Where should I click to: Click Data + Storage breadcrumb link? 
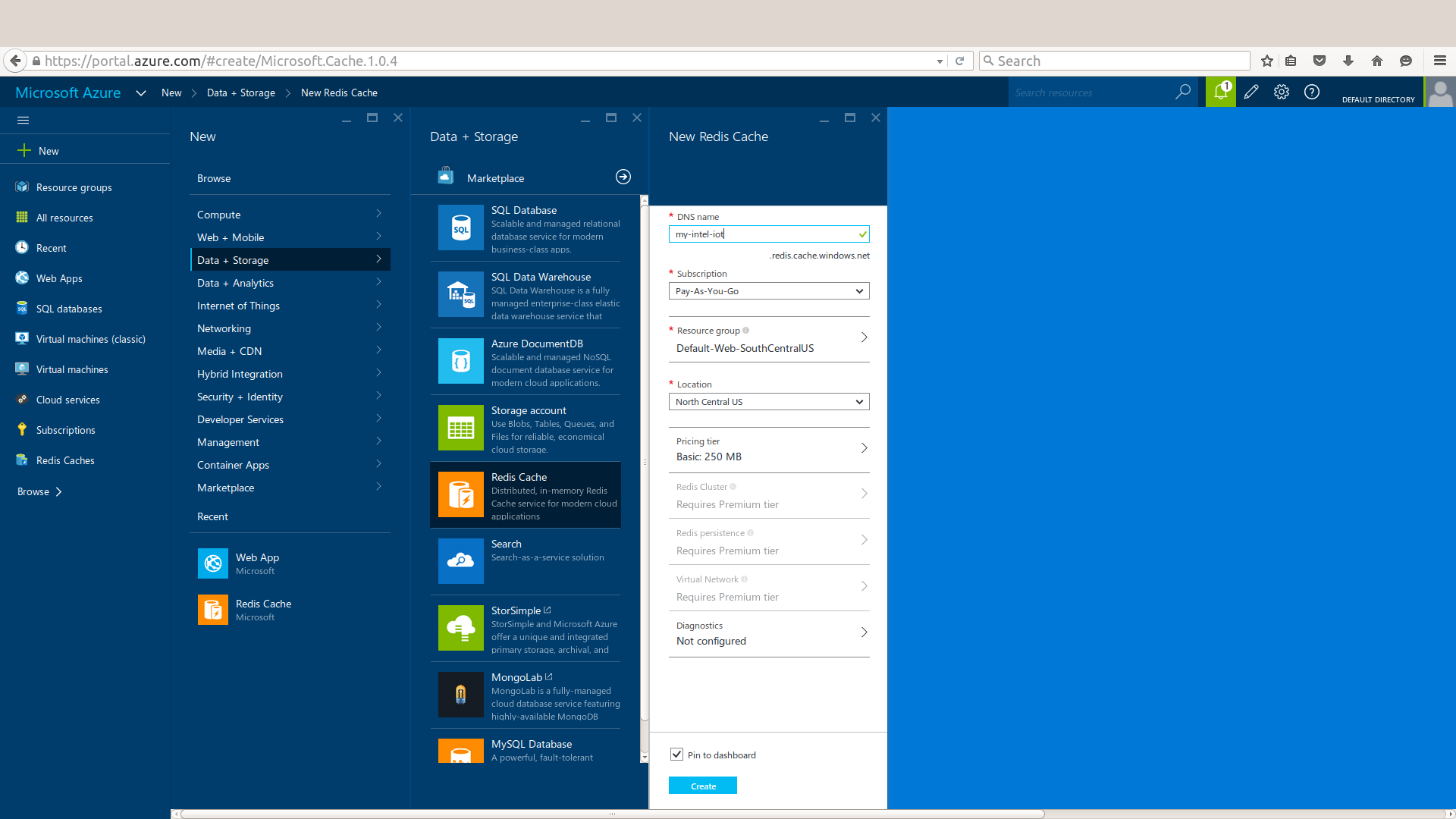[x=241, y=93]
